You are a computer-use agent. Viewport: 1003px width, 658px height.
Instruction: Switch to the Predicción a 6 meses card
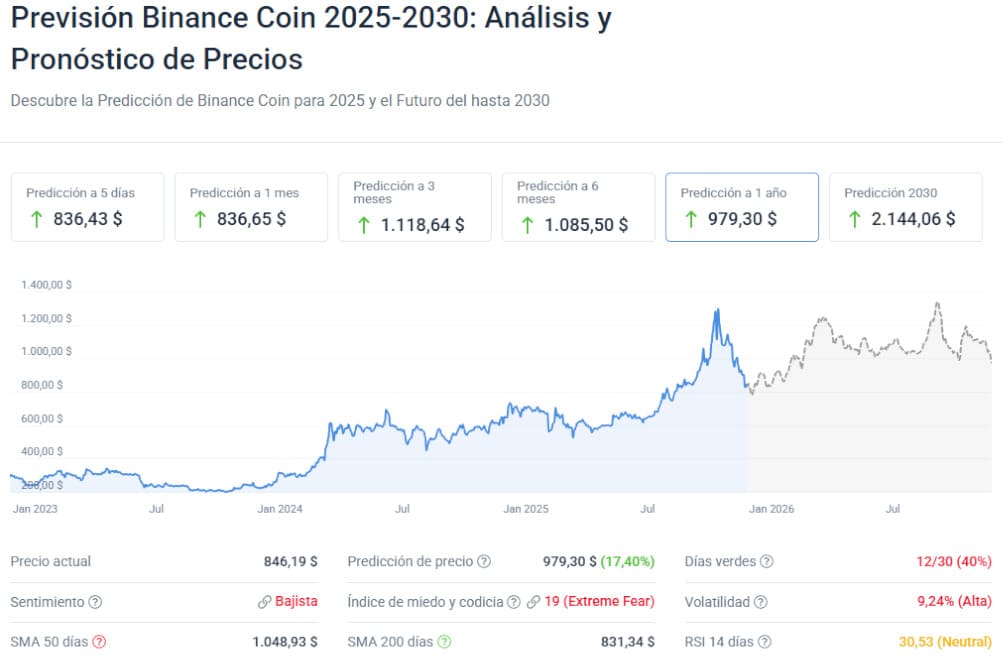(x=578, y=207)
